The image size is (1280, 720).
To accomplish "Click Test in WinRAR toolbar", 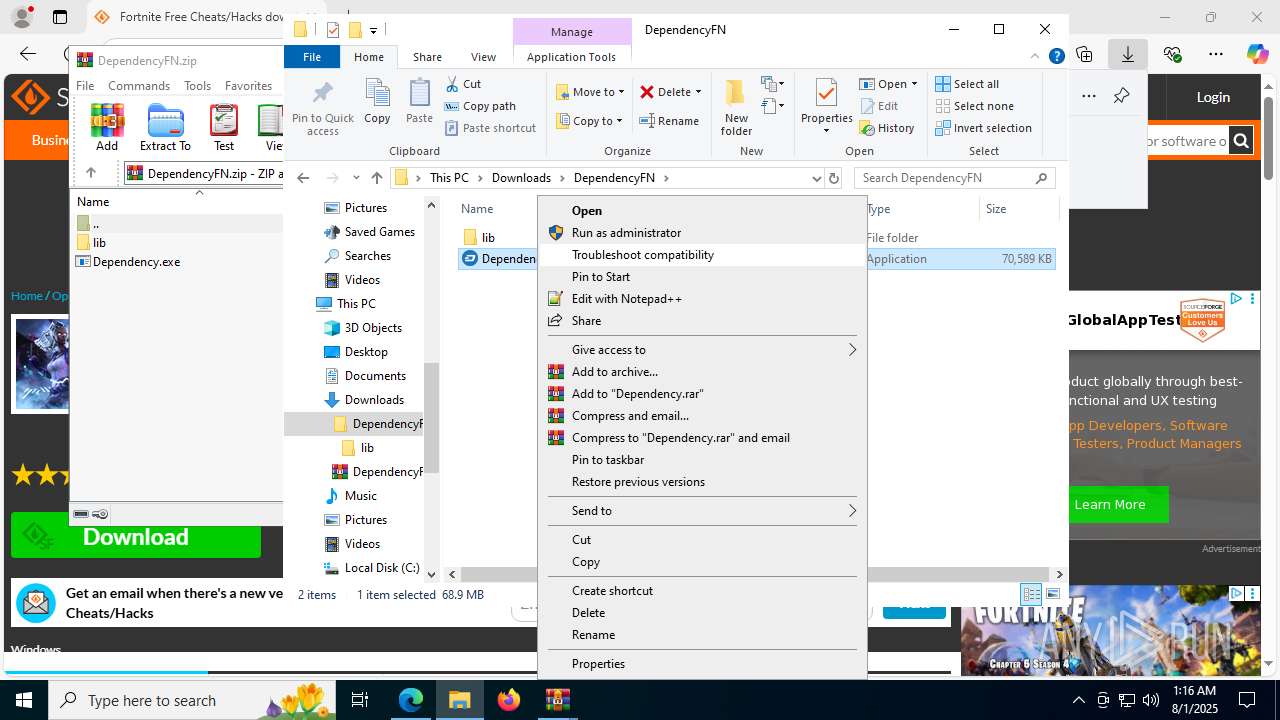I will coord(224,127).
